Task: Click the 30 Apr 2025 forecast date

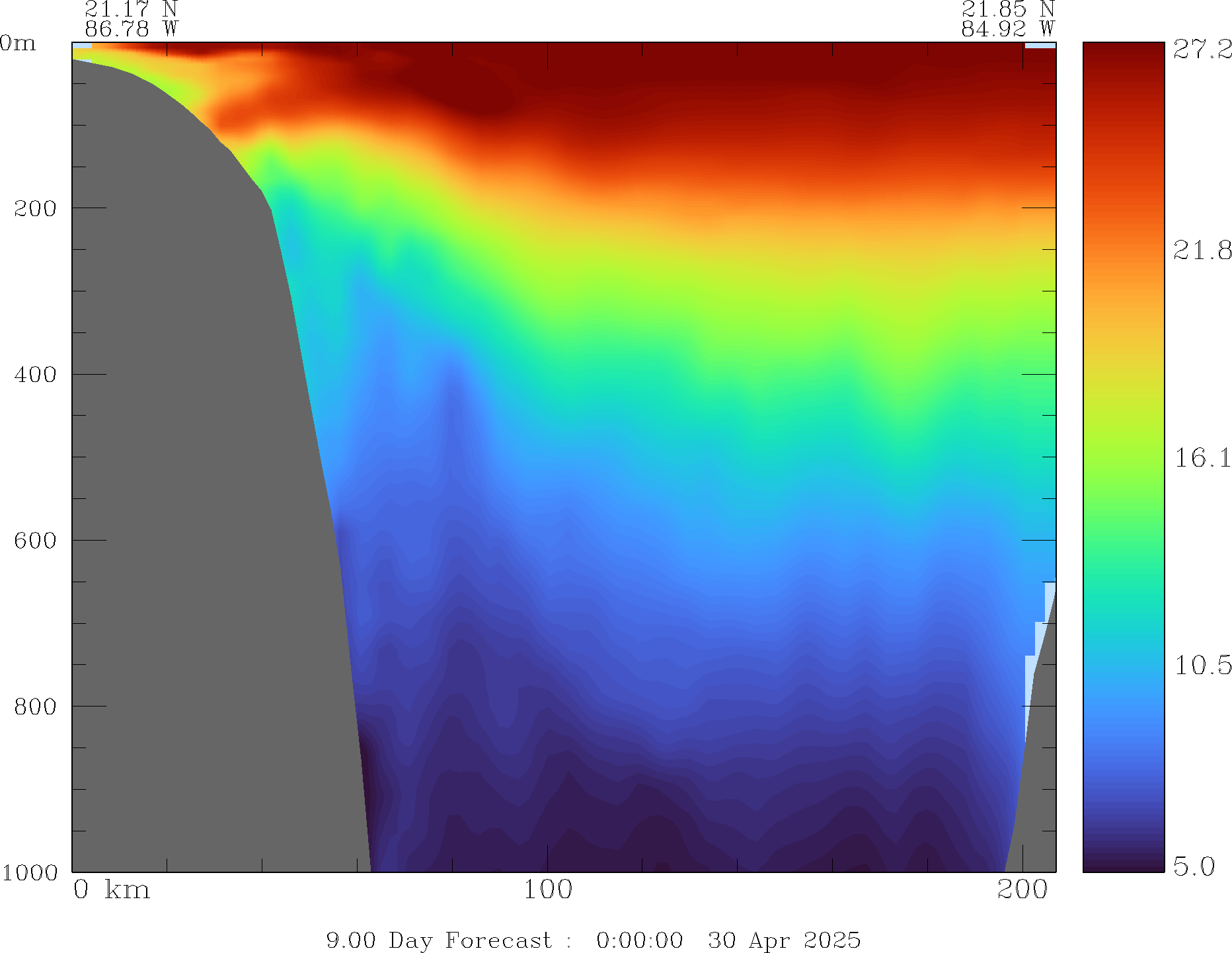Action: 784,940
